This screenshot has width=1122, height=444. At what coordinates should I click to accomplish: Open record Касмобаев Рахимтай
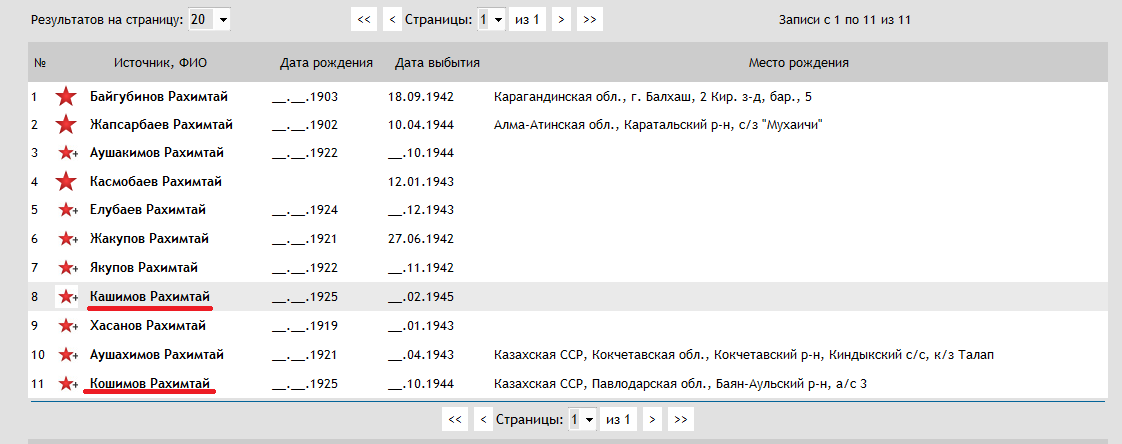click(156, 182)
